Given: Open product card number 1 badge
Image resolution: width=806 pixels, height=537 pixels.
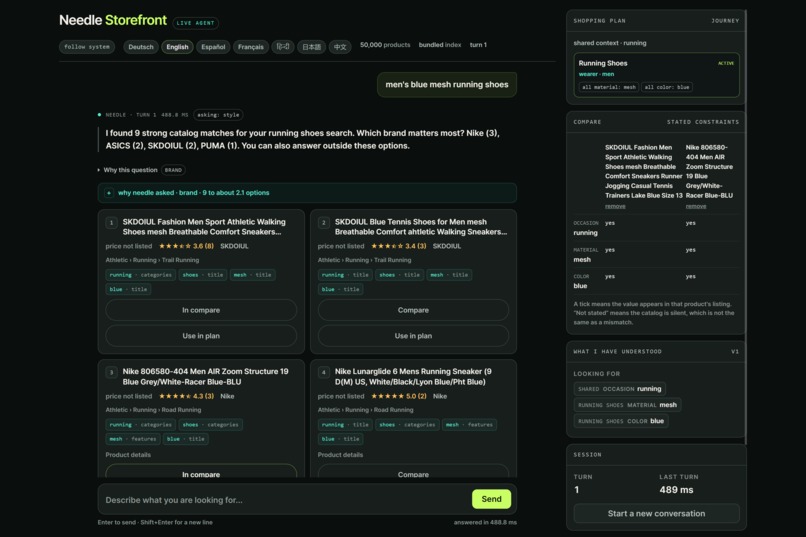Looking at the screenshot, I should coord(111,223).
